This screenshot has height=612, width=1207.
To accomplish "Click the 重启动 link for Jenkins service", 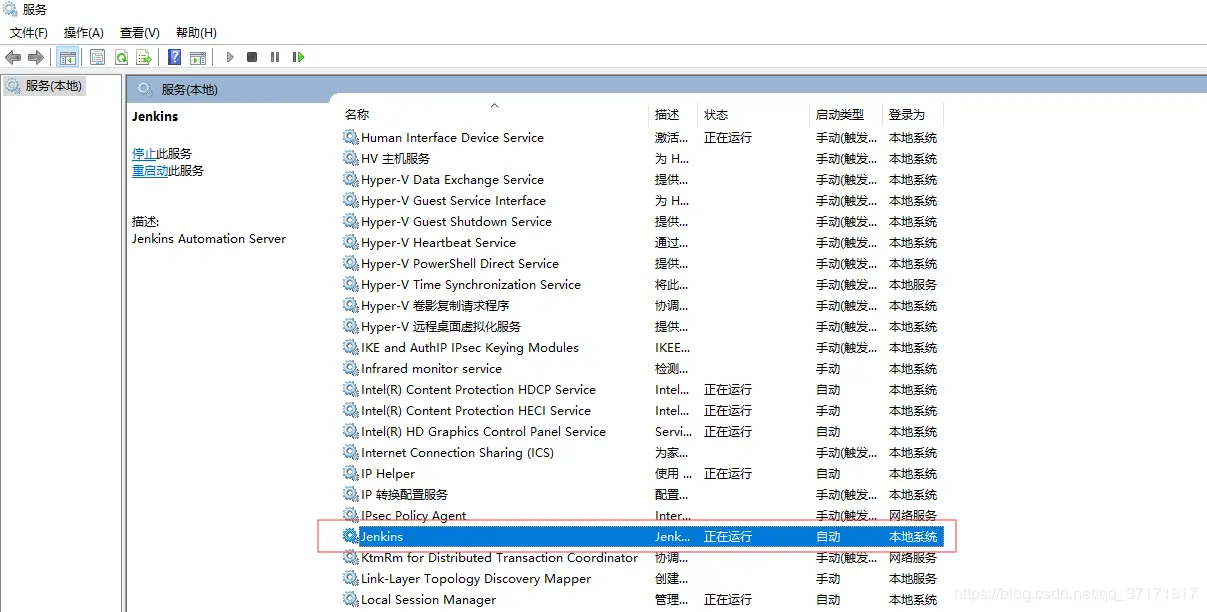I will [150, 171].
